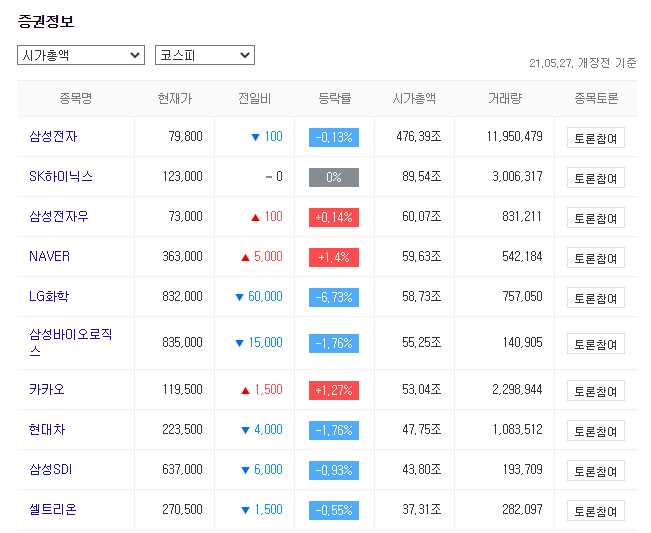Click the 60,000 down change value
Viewport: 651px width, 533px height.
coord(259,296)
